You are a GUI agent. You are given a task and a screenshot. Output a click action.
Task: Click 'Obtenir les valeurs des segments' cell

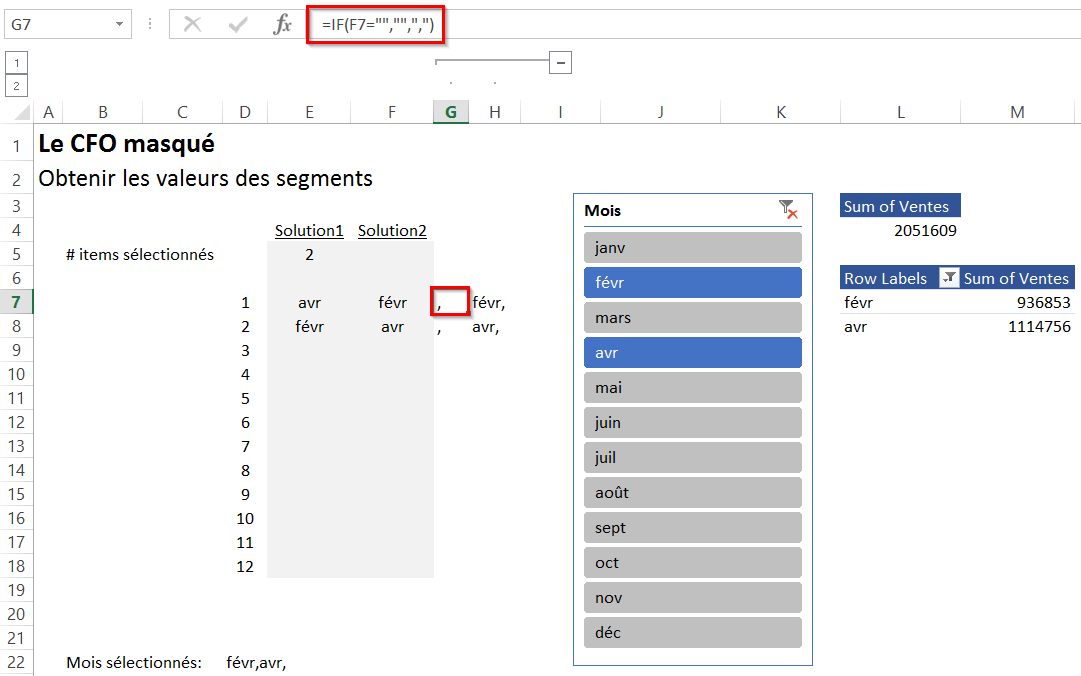point(205,178)
